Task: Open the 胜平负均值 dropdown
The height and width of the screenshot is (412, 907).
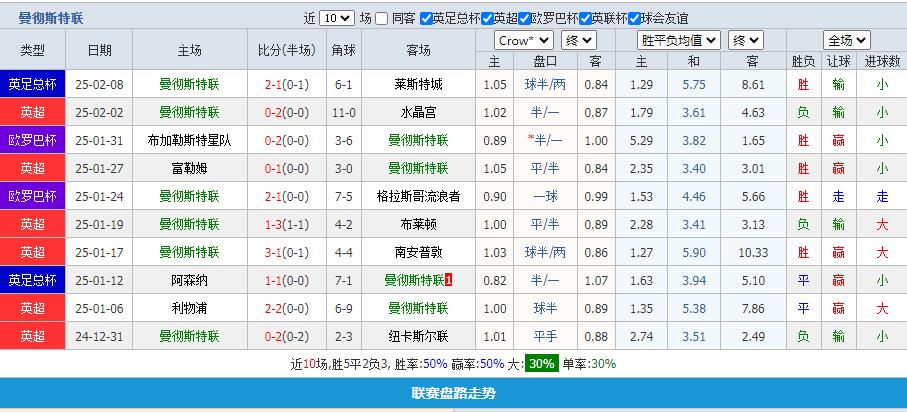Action: pos(679,40)
